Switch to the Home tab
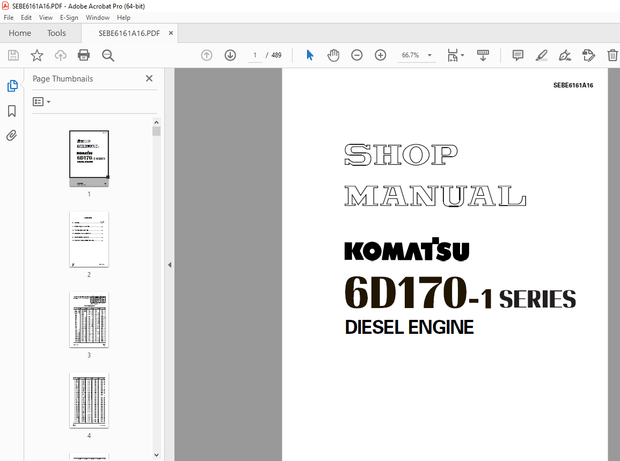Image resolution: width=620 pixels, height=461 pixels. (20, 33)
